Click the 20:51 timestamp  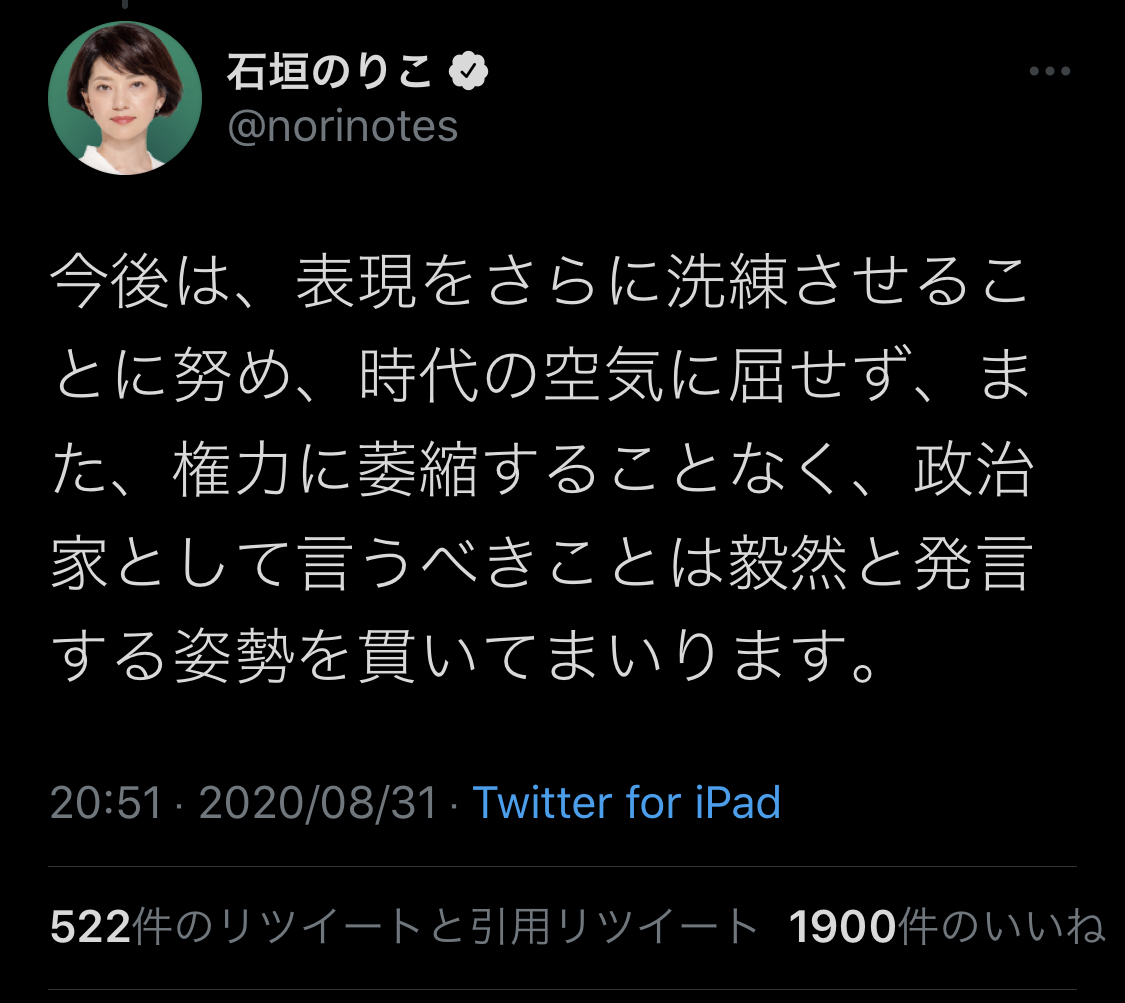105,802
